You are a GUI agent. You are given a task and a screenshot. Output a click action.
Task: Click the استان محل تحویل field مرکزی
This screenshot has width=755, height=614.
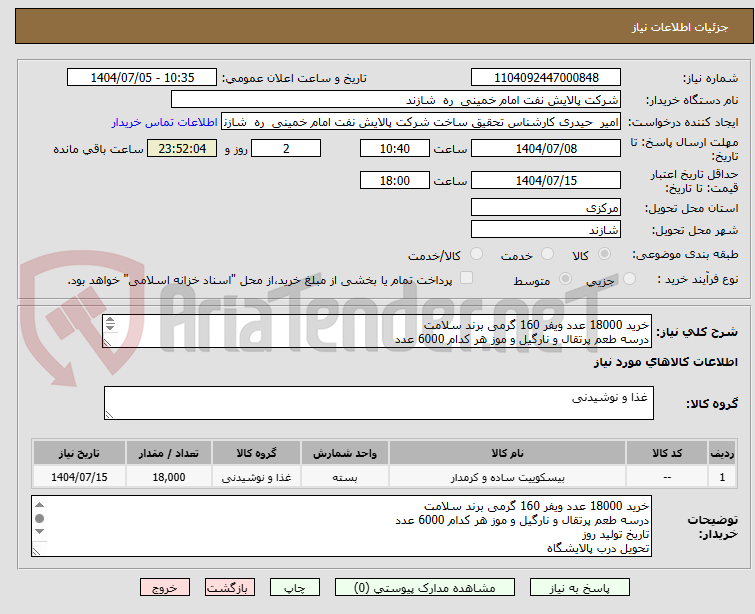click(x=546, y=208)
